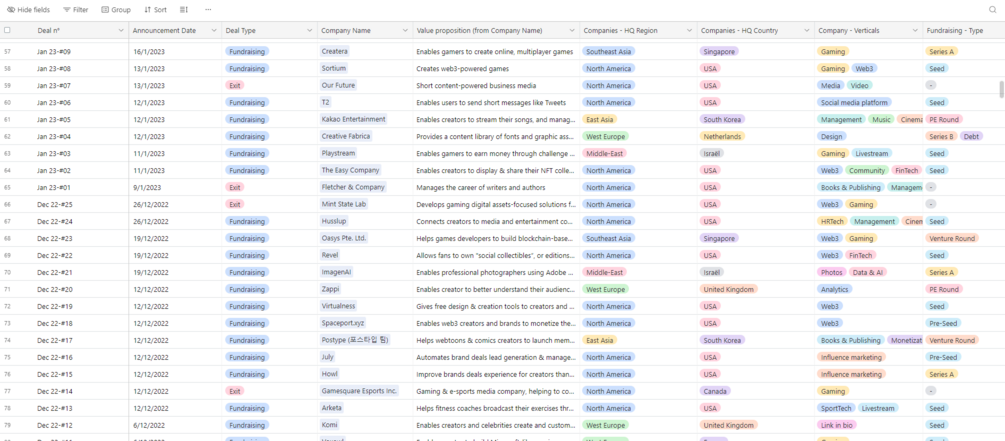Screen dimensions: 1005x441
Task: Select the Fundraising tag in the T2 row
Action: 247,103
